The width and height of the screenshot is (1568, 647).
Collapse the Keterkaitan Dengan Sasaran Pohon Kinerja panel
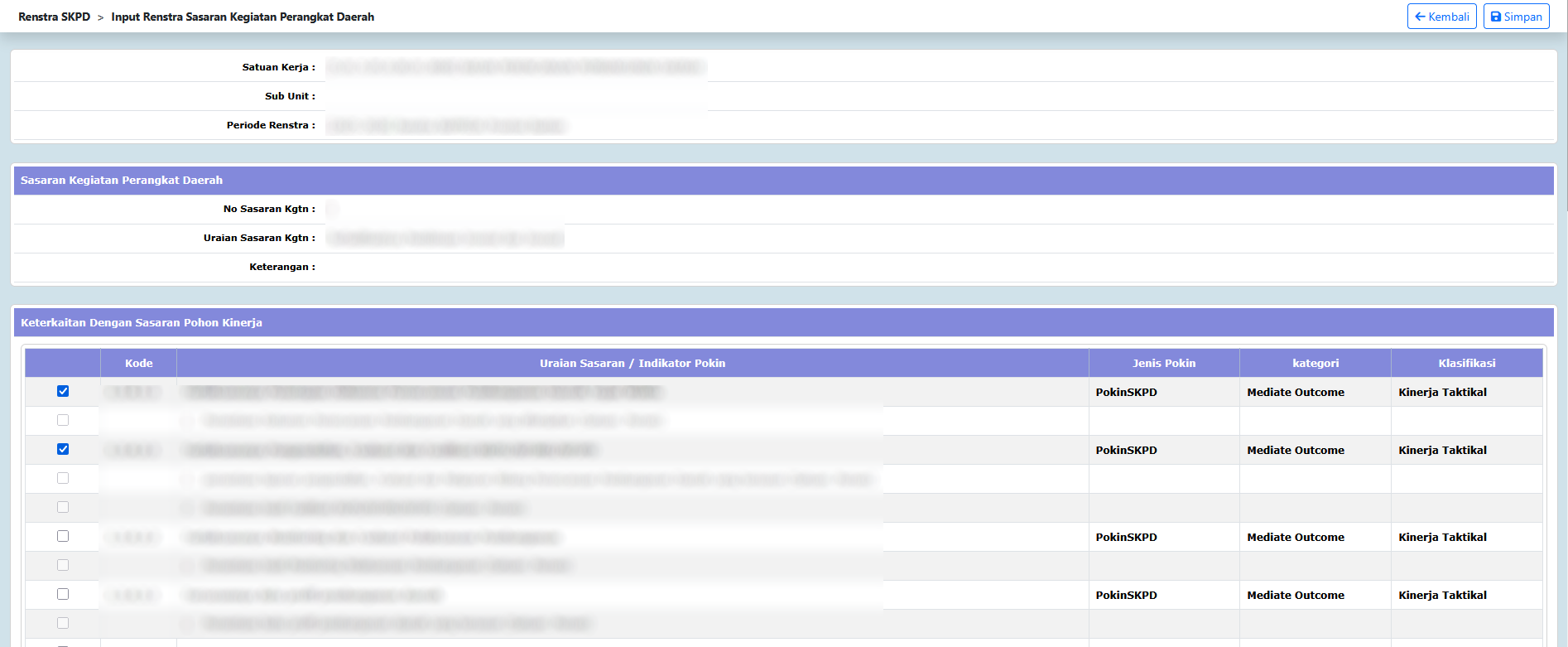tap(142, 323)
